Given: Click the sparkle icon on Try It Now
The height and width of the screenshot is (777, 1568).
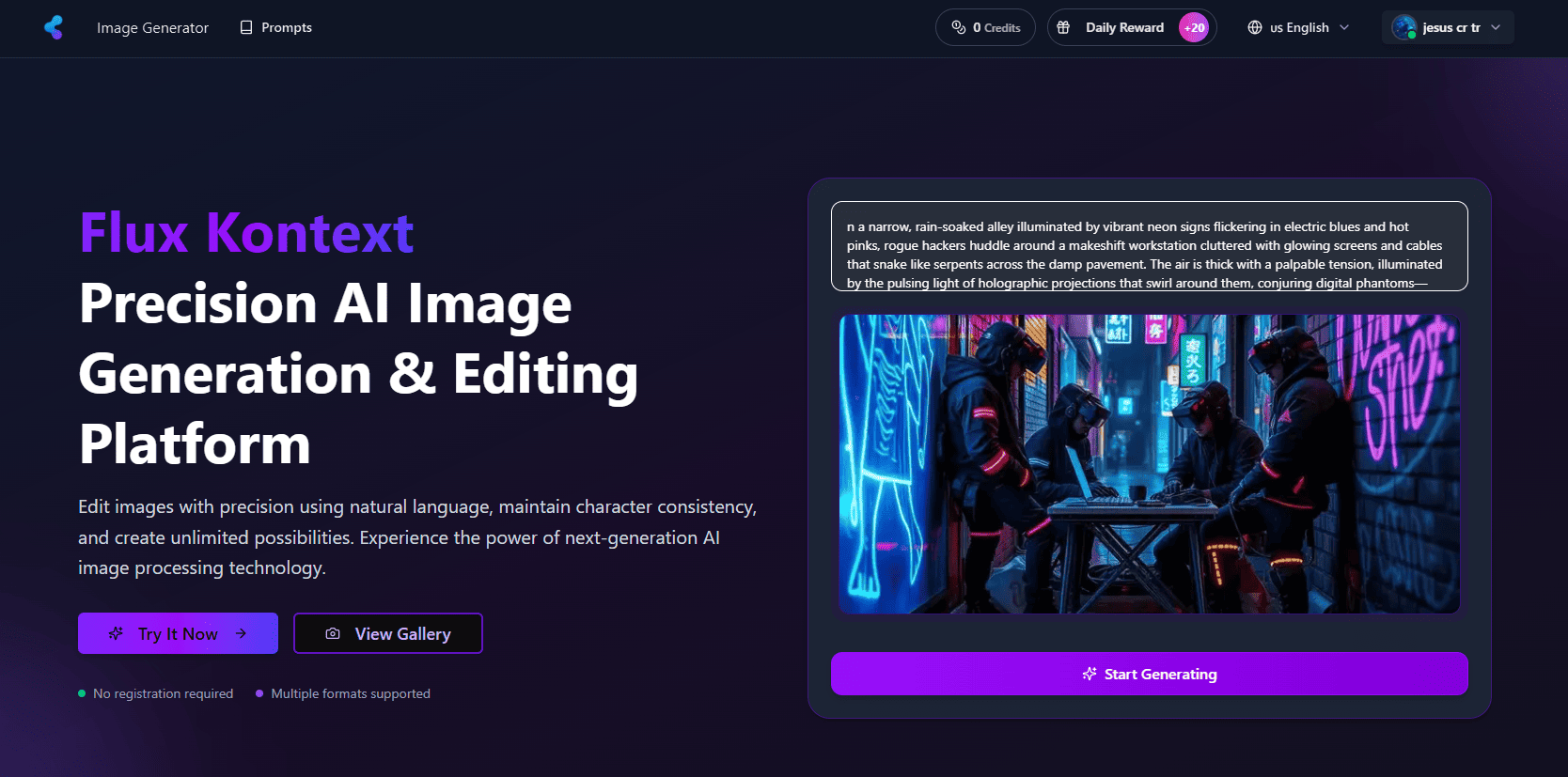Looking at the screenshot, I should point(116,634).
